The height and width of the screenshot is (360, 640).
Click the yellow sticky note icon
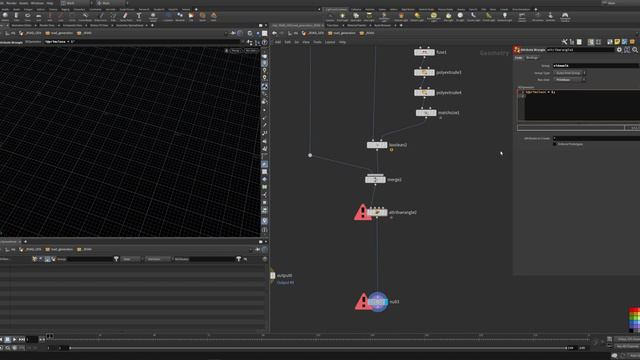(617, 42)
